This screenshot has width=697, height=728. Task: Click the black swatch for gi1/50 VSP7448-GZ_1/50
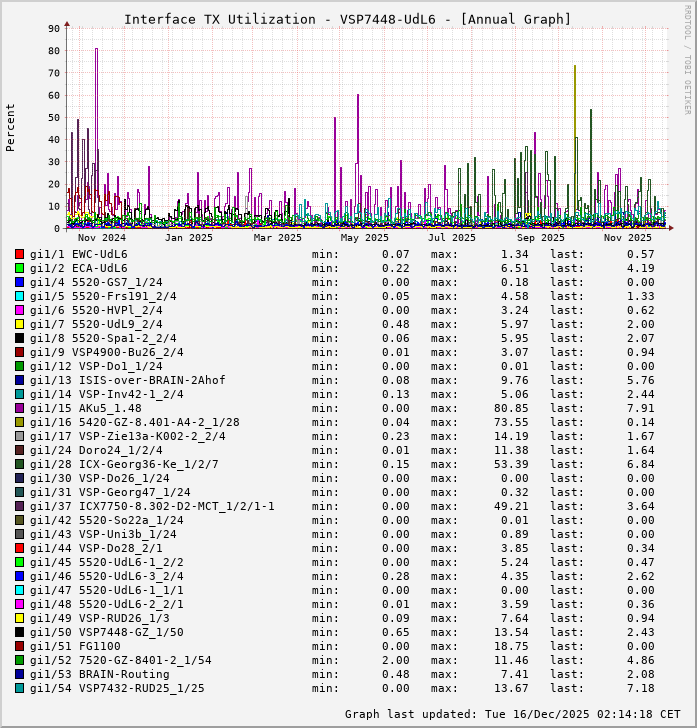(x=19, y=632)
